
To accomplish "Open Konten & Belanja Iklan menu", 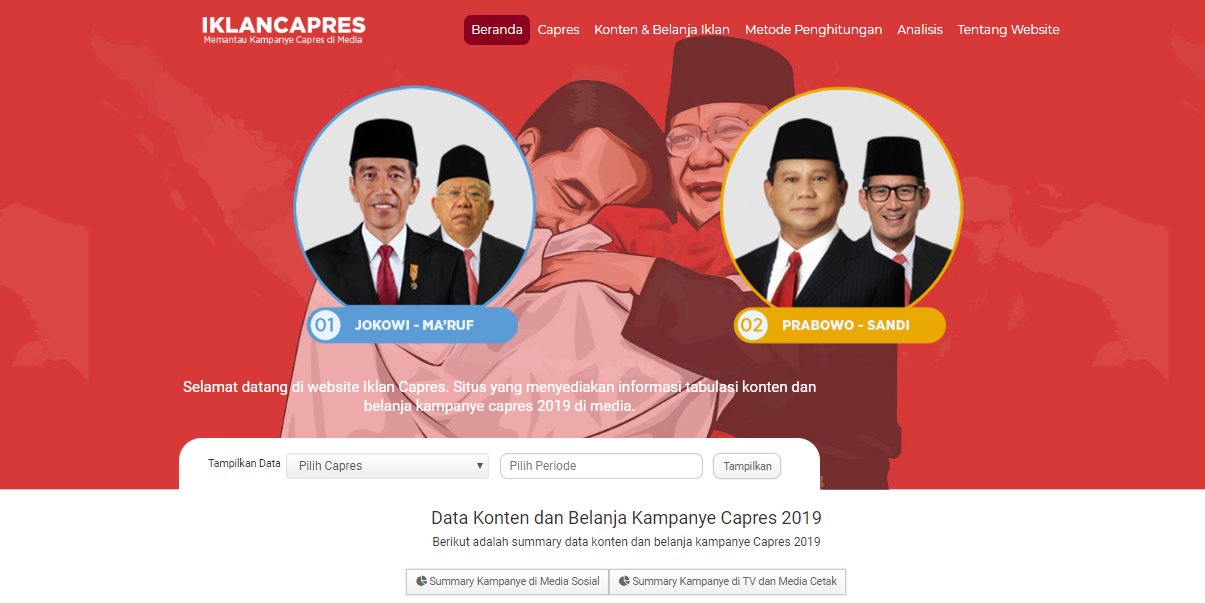I will (662, 30).
